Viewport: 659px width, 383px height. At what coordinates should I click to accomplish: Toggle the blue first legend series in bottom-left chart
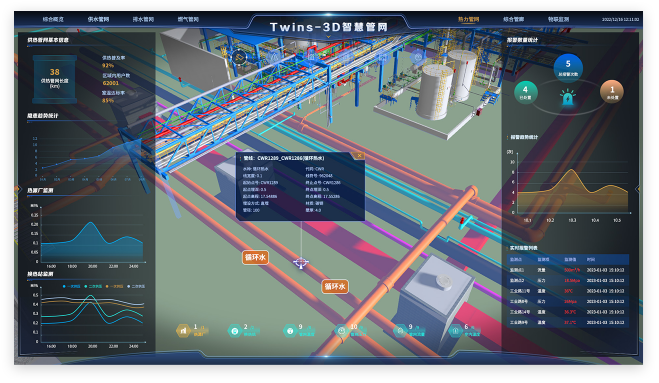point(71,286)
